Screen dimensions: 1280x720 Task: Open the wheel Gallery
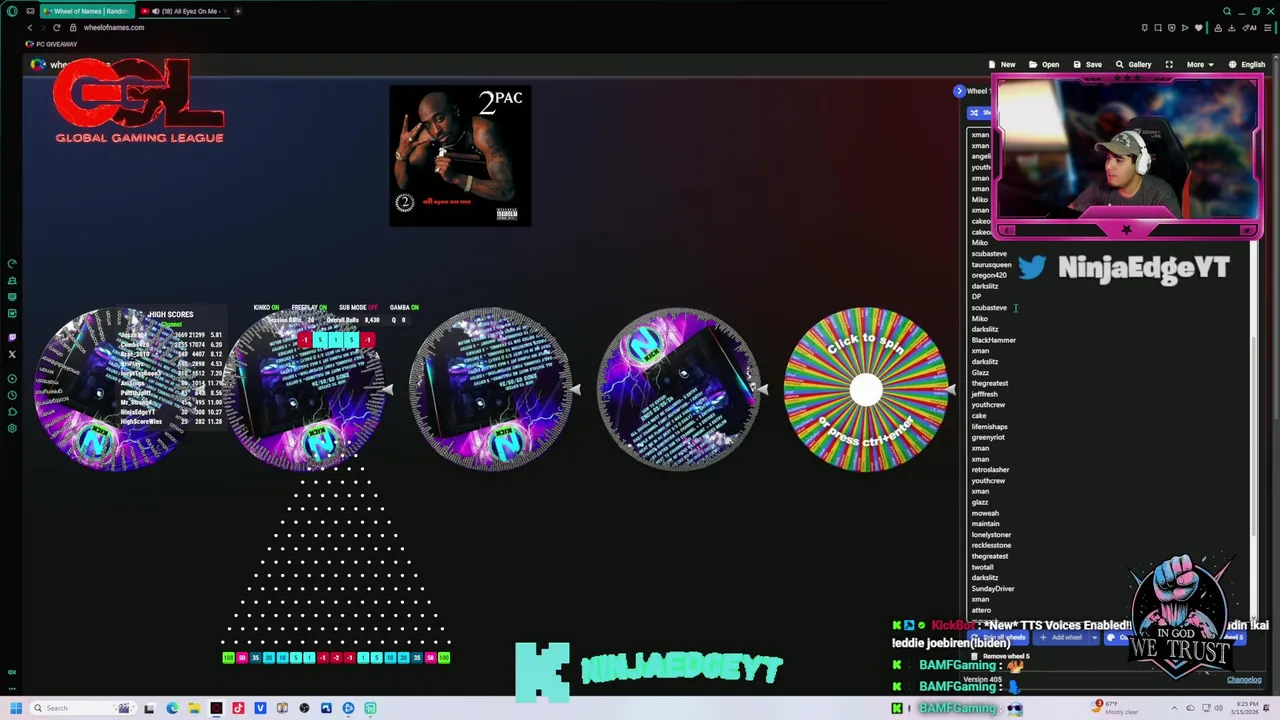(1133, 64)
